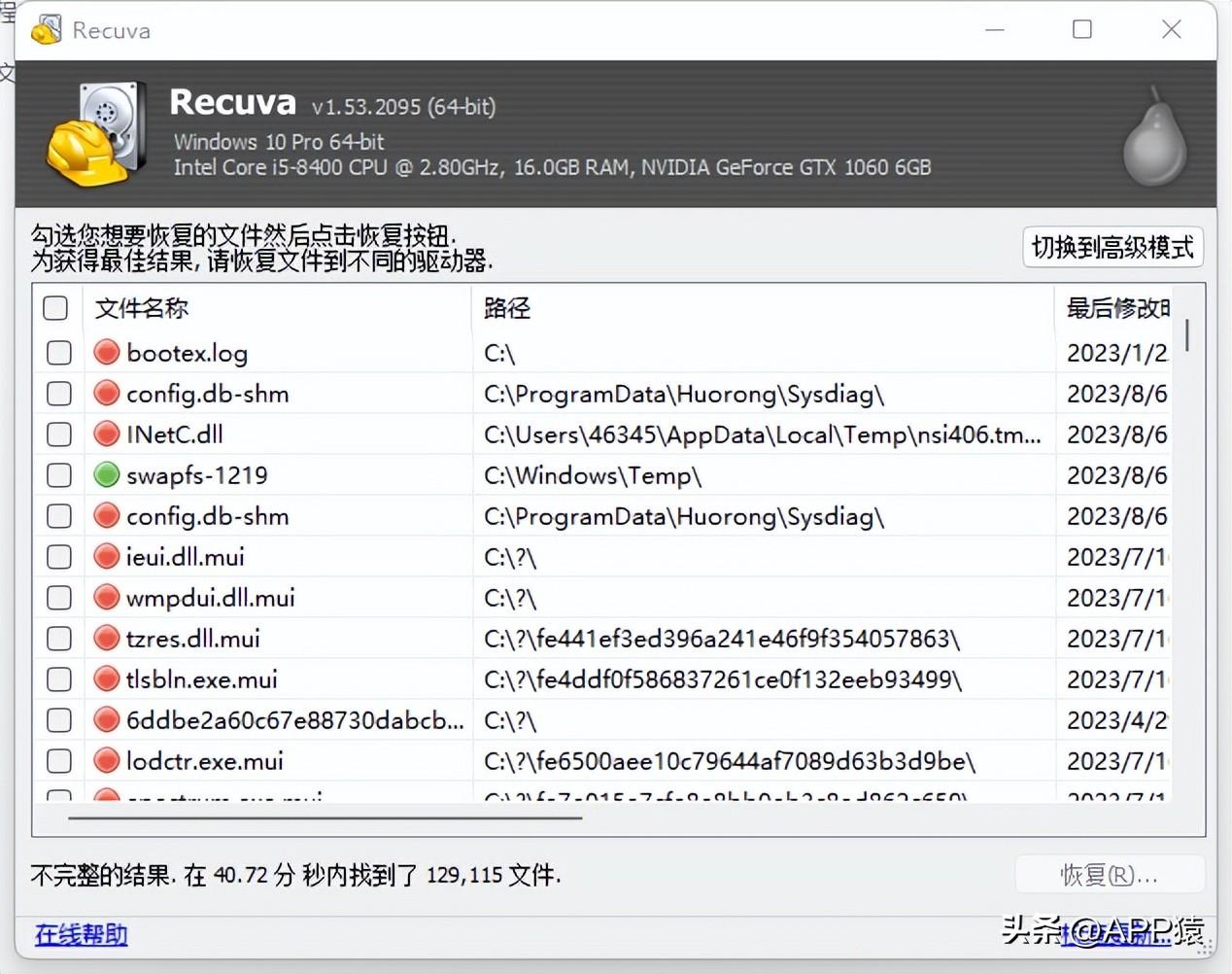The width and height of the screenshot is (1232, 974).
Task: Check the box for 6ddbe2a60c67e88730dabcb file
Action: click(x=59, y=719)
